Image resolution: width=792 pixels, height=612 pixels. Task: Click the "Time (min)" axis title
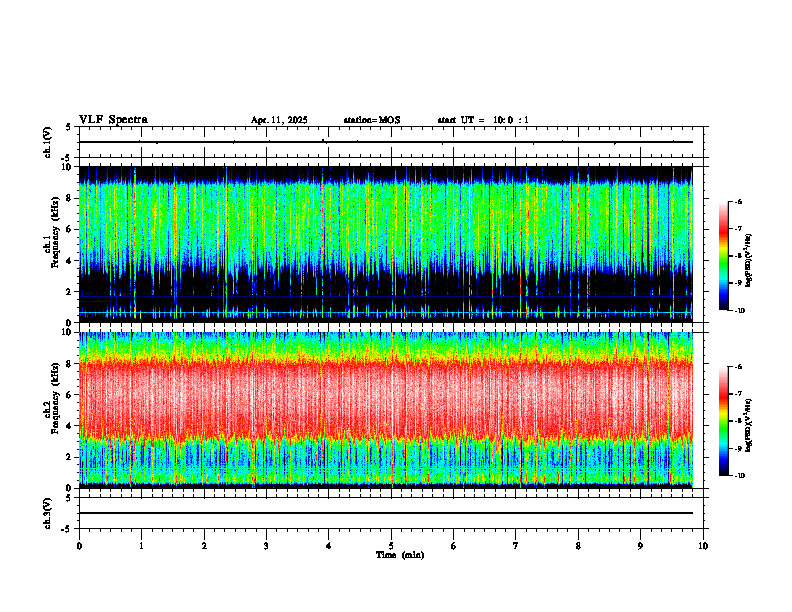tap(400, 555)
